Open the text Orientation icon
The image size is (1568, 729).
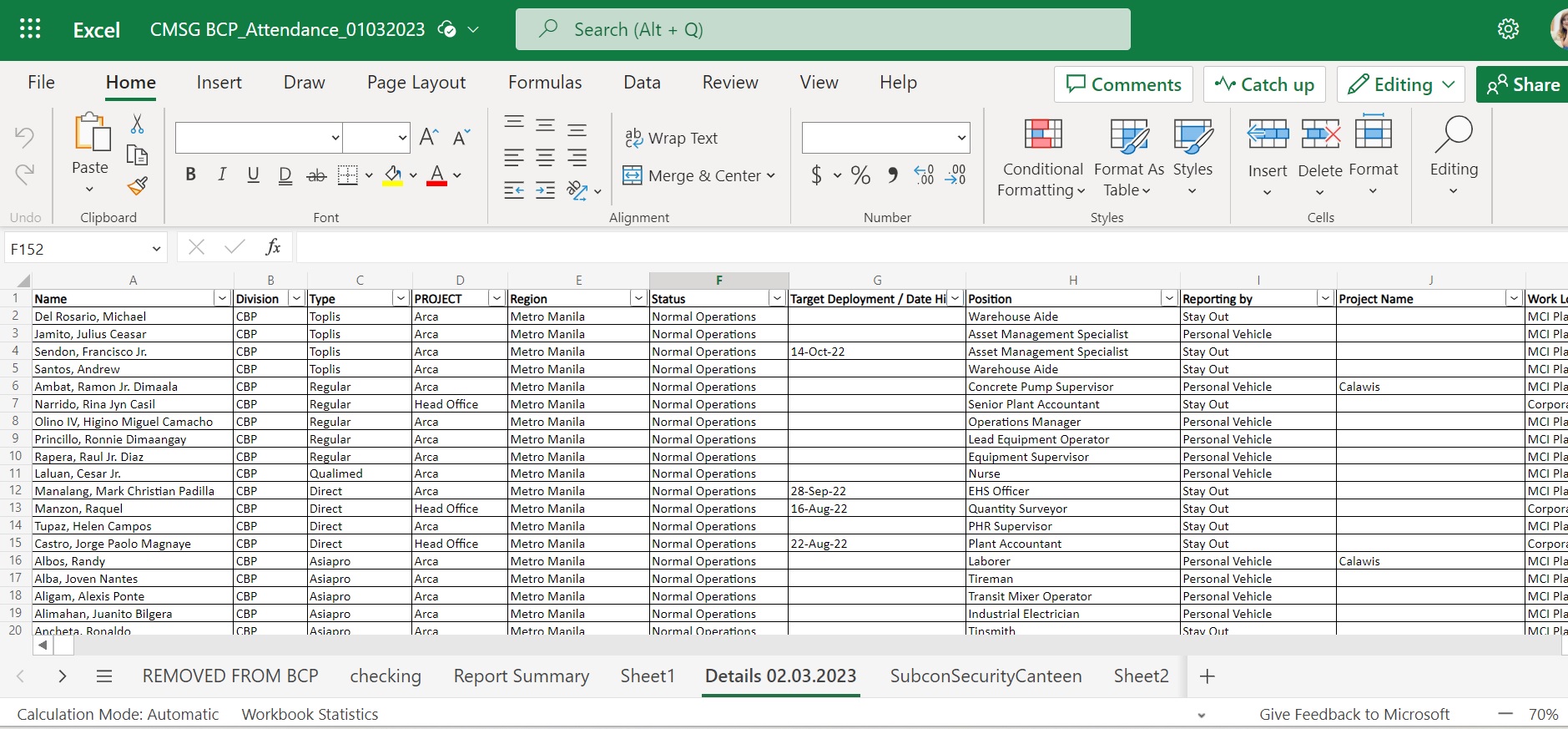[577, 190]
